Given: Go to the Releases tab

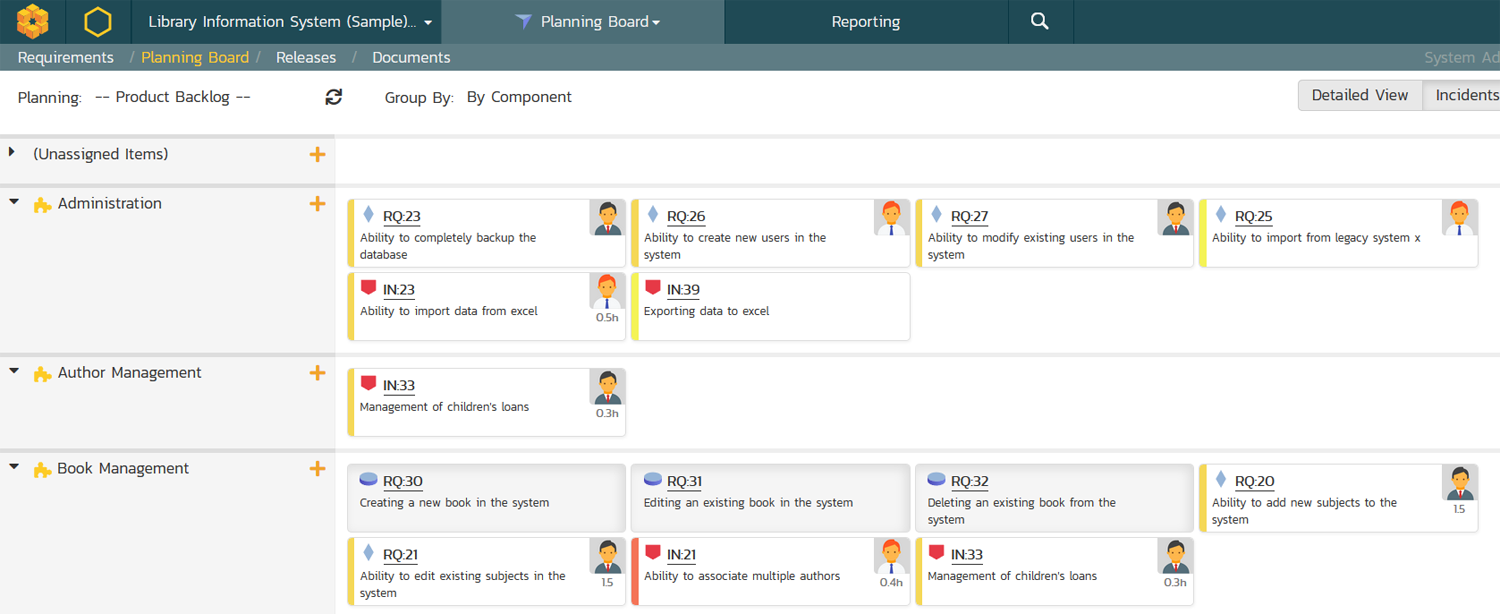Looking at the screenshot, I should [306, 58].
